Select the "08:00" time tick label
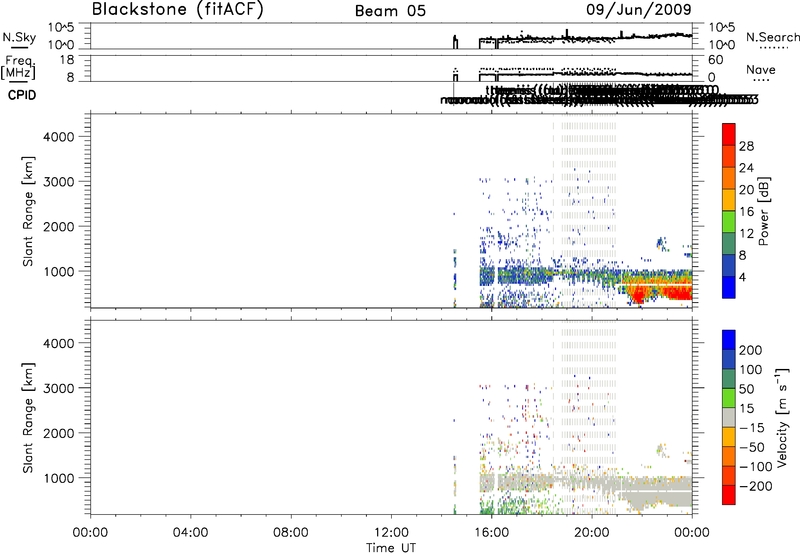Screen dimensions: 800x554 [x=291, y=533]
